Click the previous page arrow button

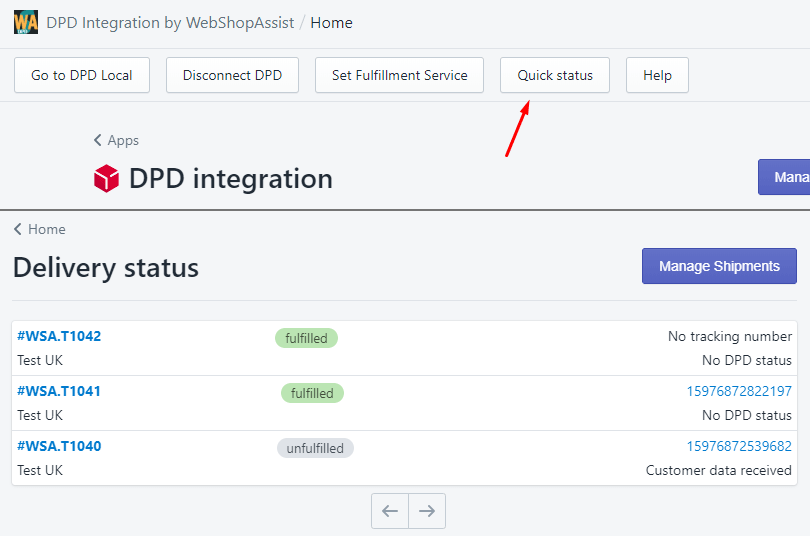(x=390, y=511)
